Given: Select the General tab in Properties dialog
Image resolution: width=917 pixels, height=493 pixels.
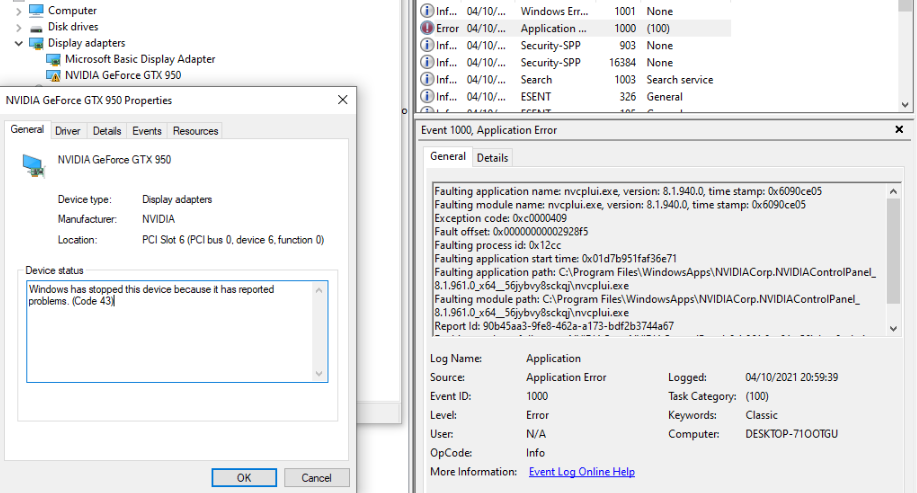Looking at the screenshot, I should pyautogui.click(x=27, y=129).
